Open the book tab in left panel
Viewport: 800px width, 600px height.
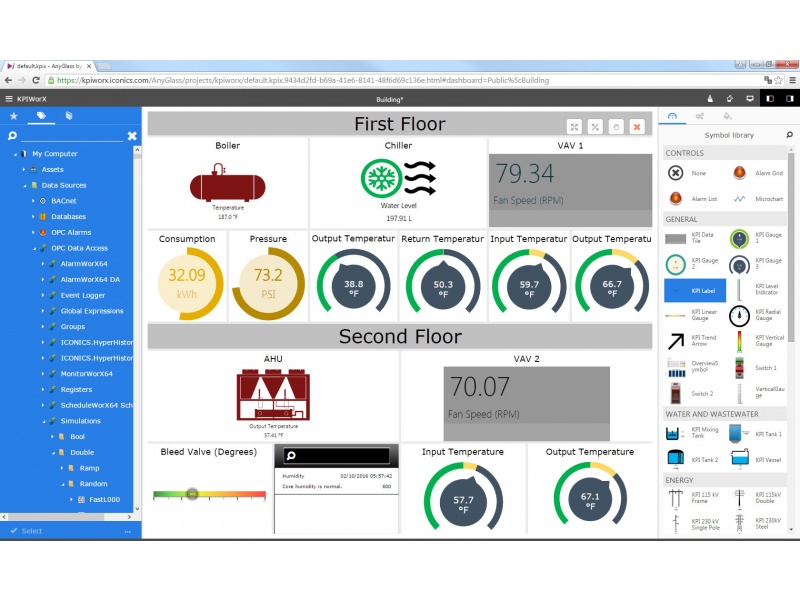tap(69, 116)
